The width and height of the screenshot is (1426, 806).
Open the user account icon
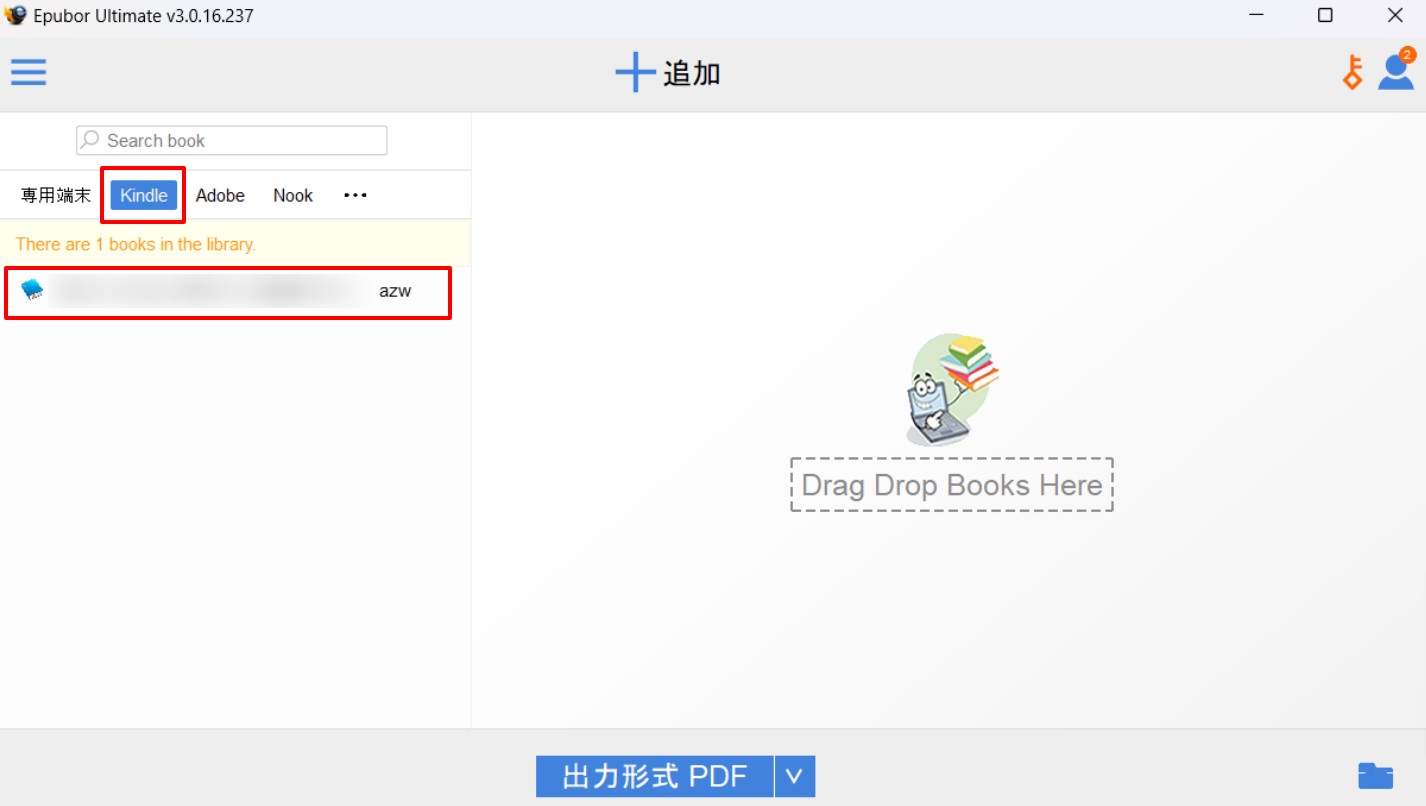click(1396, 72)
